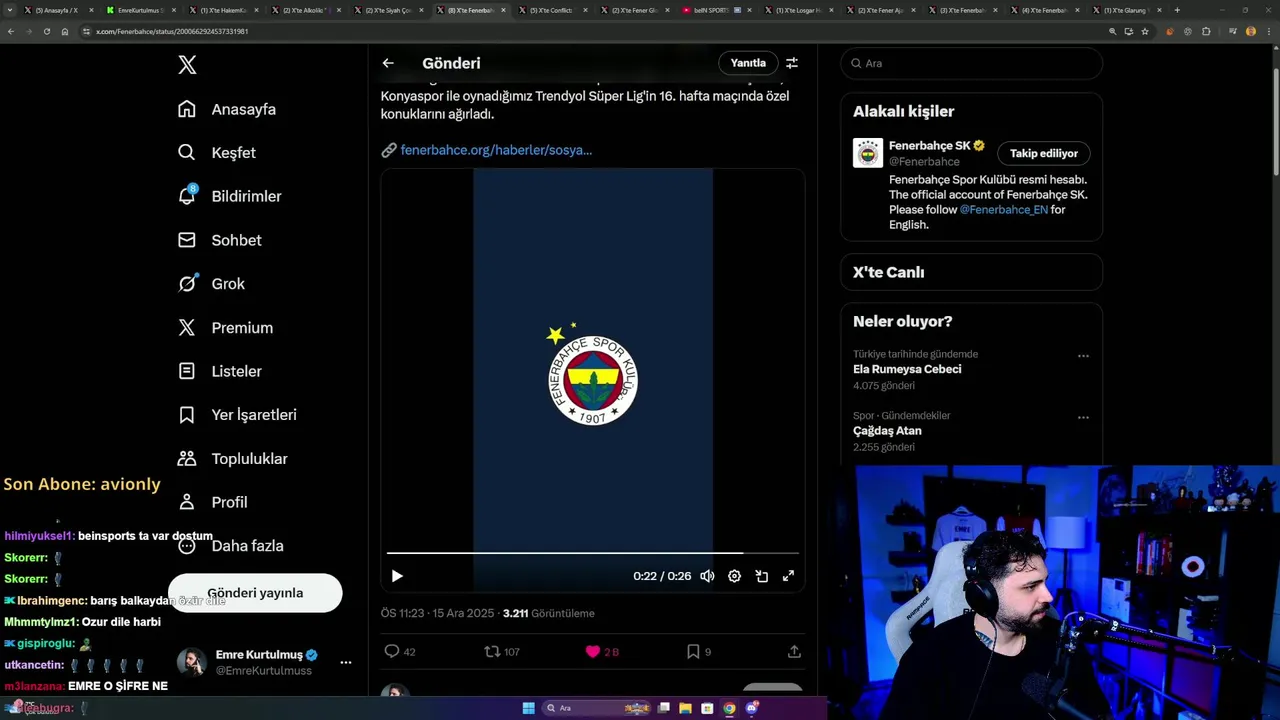
Task: Open Yer İşaretleri bookmarks
Action: [237, 415]
